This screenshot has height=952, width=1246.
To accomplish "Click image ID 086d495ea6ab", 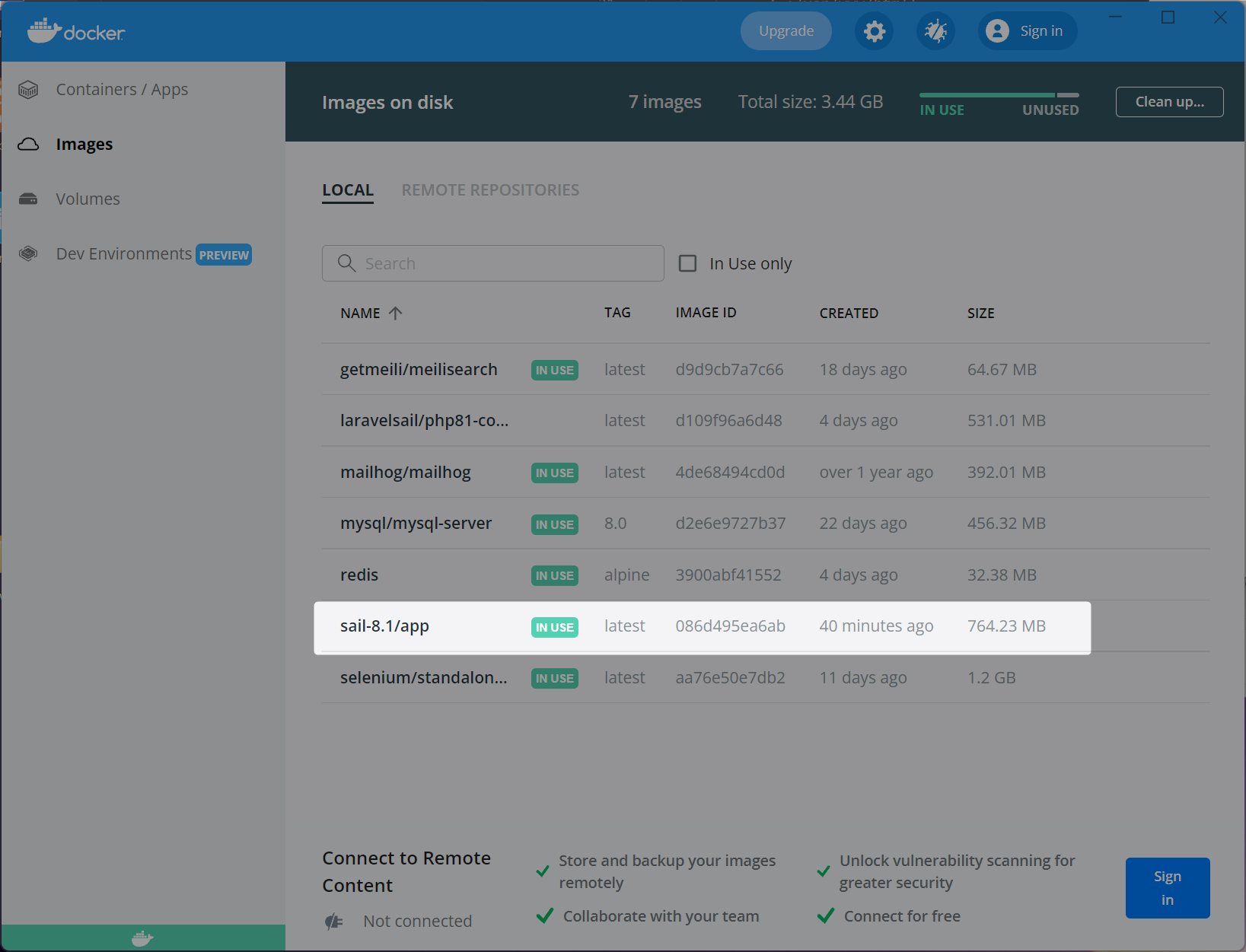I will click(x=731, y=626).
